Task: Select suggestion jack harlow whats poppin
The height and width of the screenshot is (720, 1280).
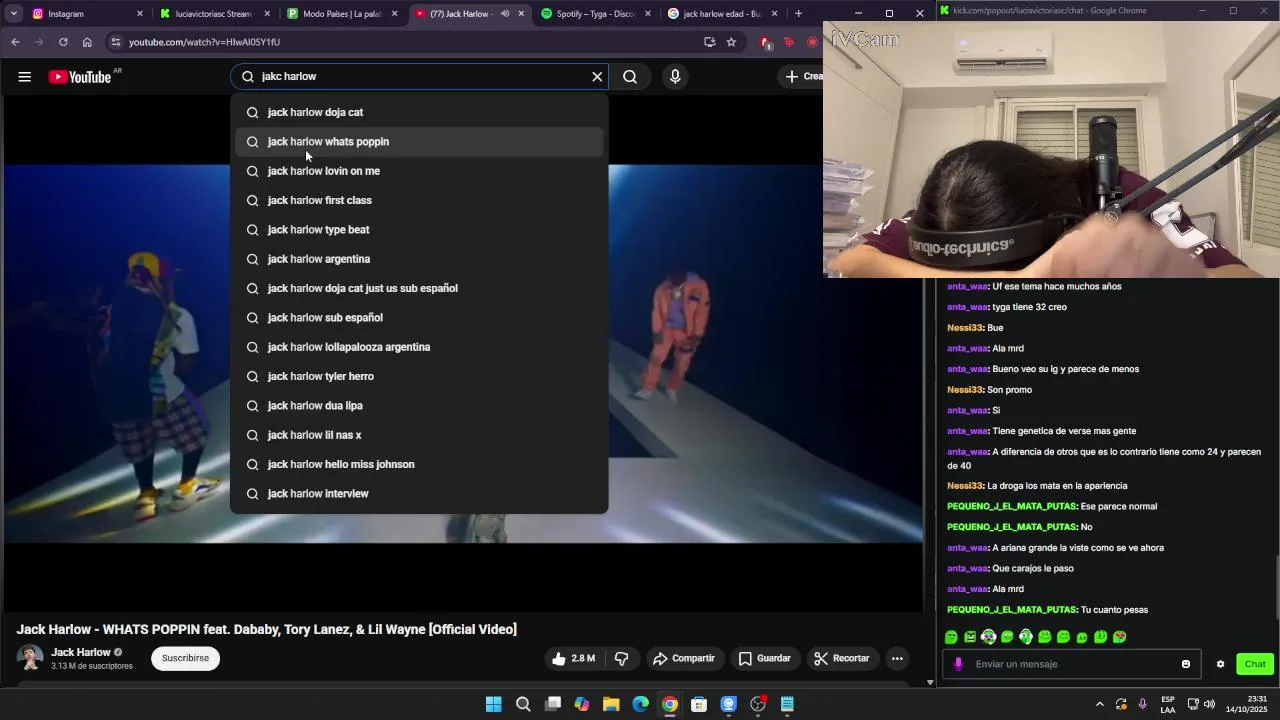Action: [419, 142]
